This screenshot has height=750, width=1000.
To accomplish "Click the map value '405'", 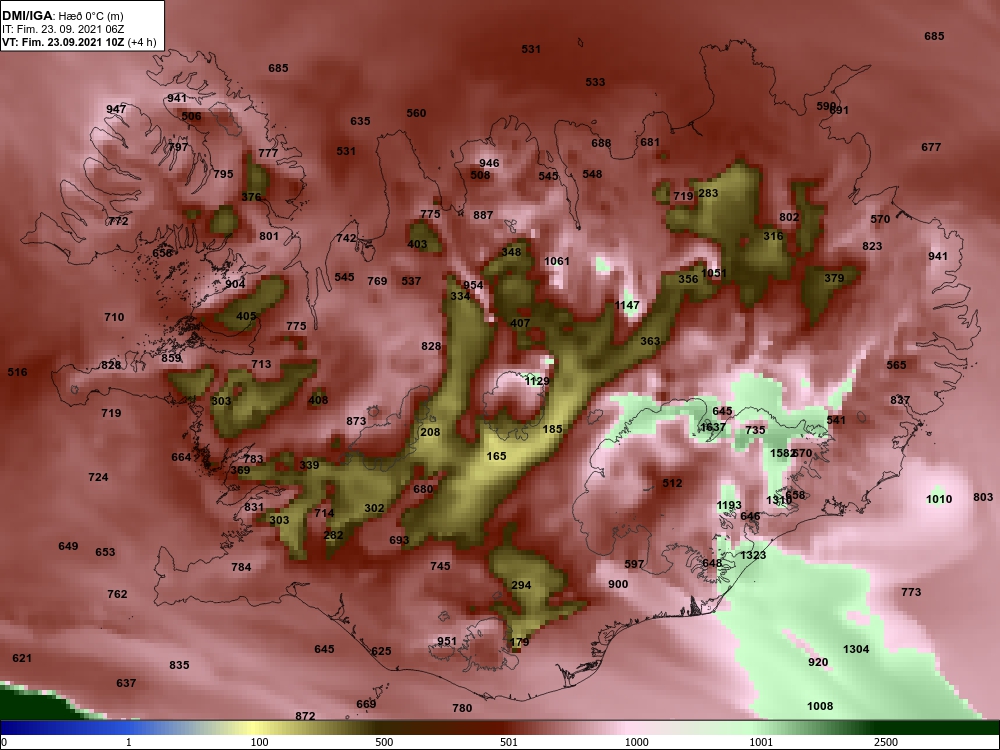I will 246,316.
